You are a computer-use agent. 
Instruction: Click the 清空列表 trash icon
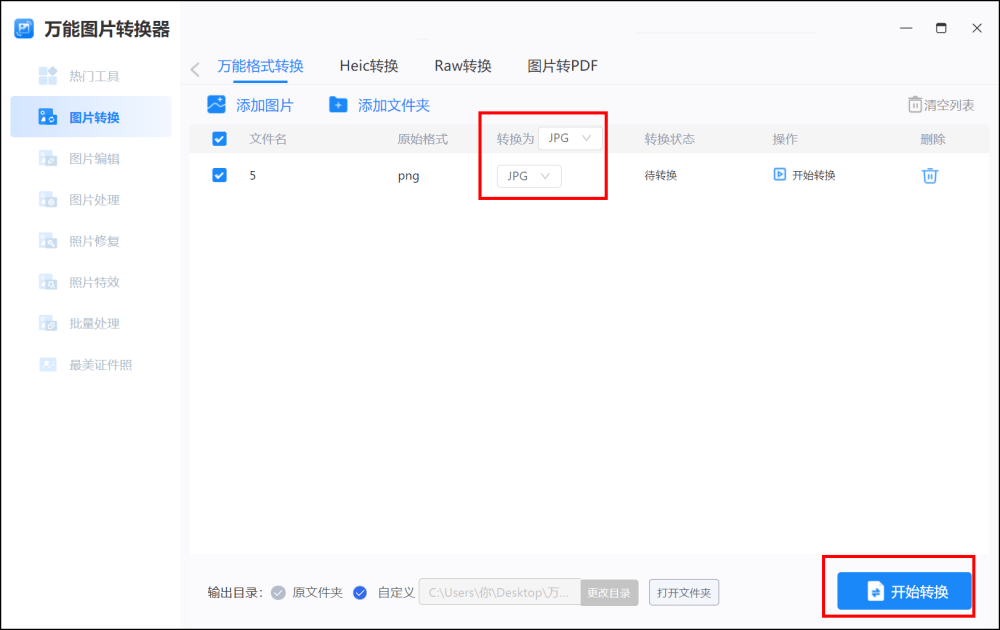915,105
